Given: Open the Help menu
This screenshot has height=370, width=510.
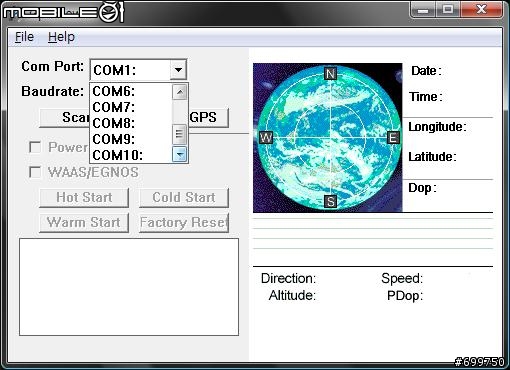Looking at the screenshot, I should click(61, 37).
